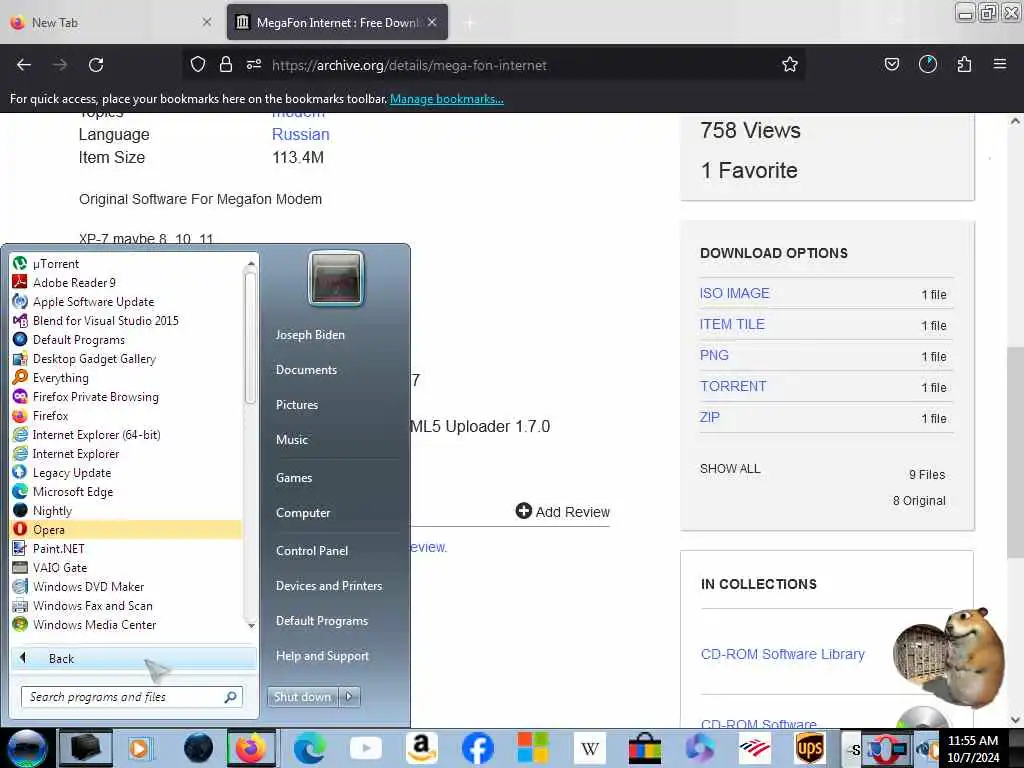Click the tracking protection shield icon

[x=198, y=64]
